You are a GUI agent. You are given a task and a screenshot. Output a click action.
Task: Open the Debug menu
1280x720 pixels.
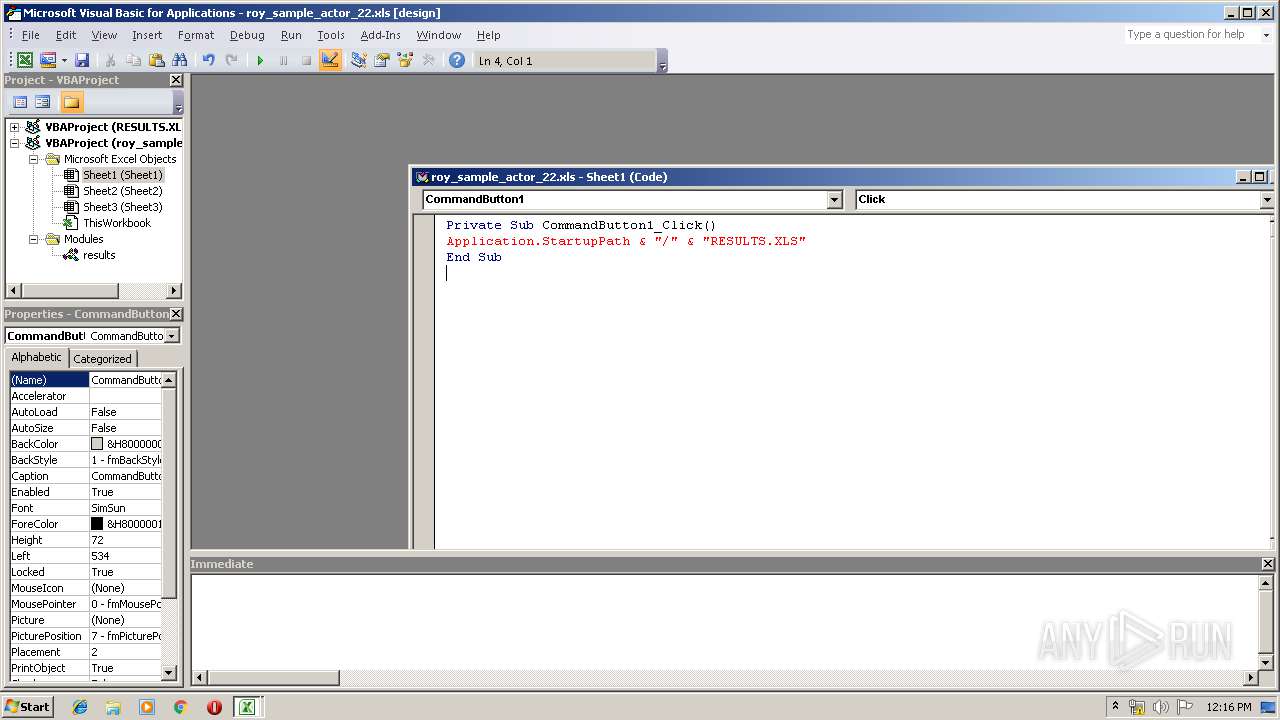tap(247, 35)
